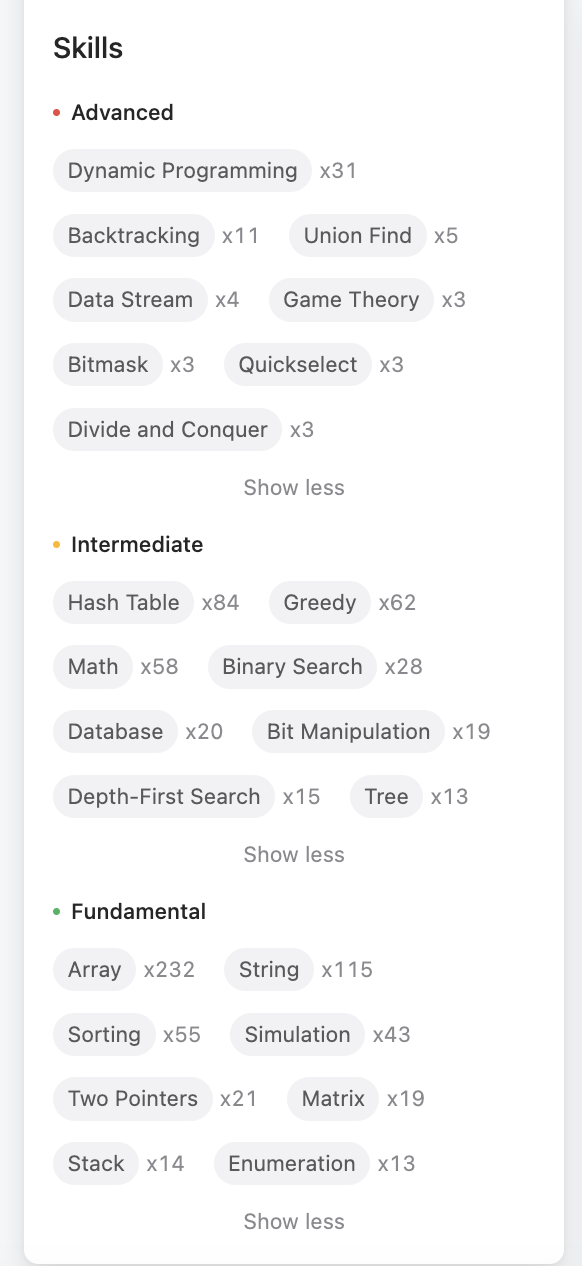
Task: Open the Union Find tag
Action: click(x=357, y=235)
